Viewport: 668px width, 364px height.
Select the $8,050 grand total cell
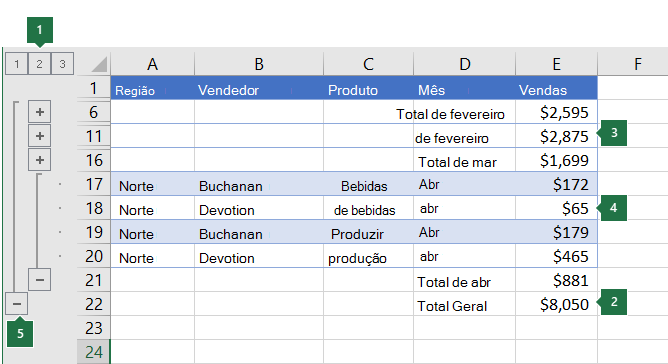(x=556, y=304)
